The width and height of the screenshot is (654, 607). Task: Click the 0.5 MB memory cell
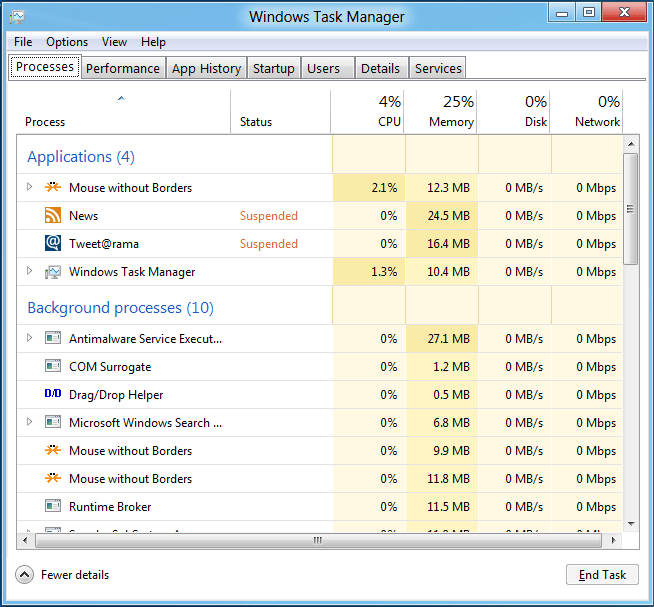click(x=442, y=395)
